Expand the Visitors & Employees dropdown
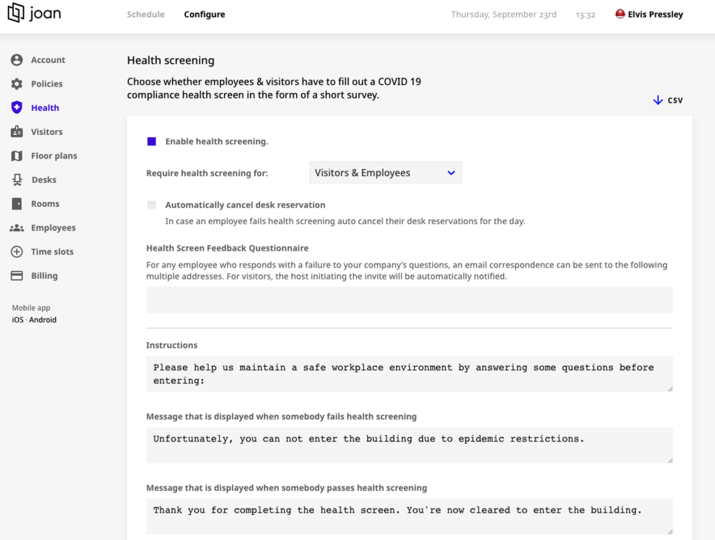Screen dimensions: 715x540 coord(385,173)
